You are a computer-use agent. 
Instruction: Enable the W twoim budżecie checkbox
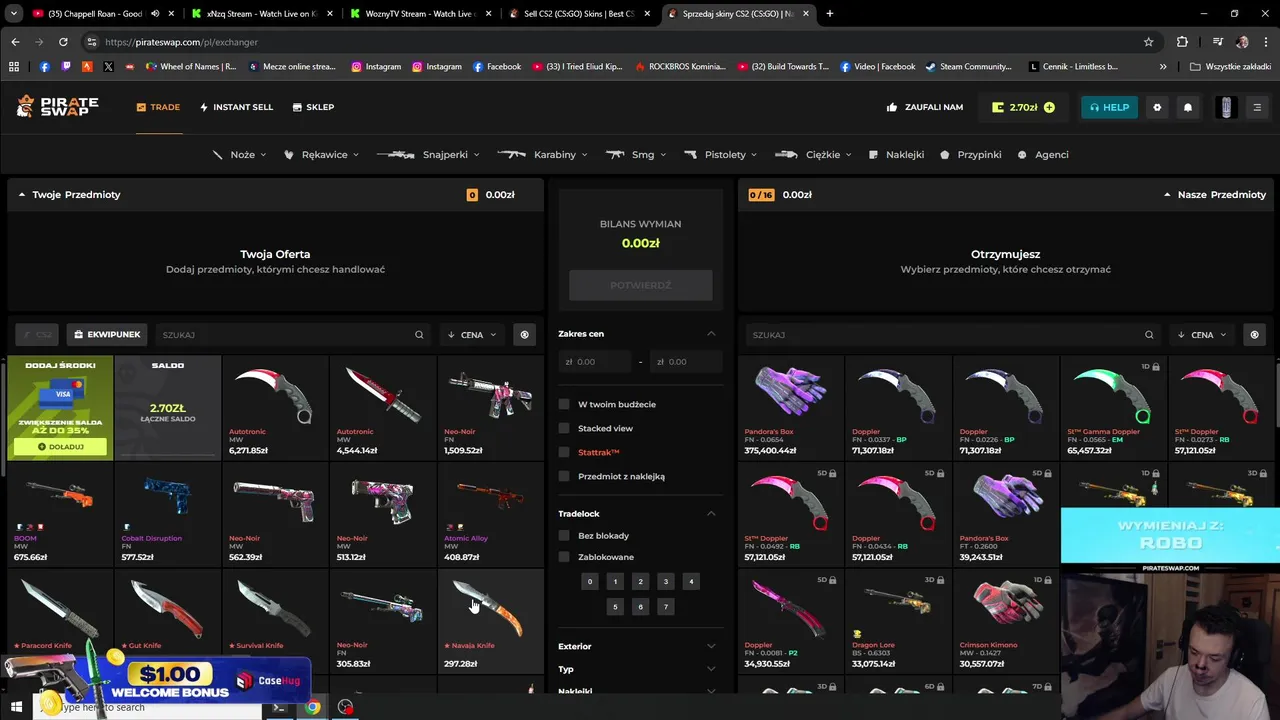[x=564, y=404]
